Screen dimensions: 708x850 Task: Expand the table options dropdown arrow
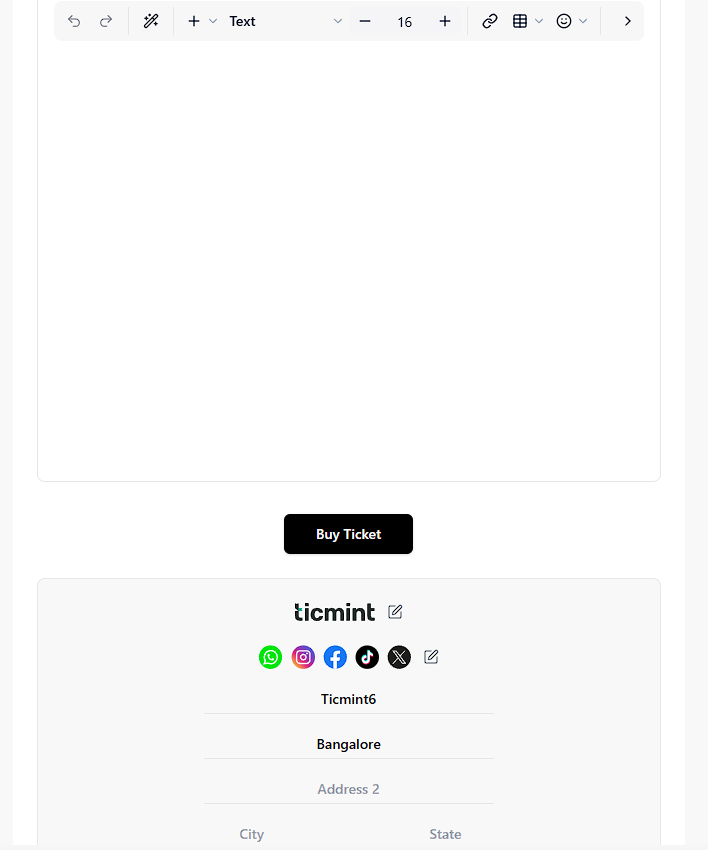click(539, 21)
